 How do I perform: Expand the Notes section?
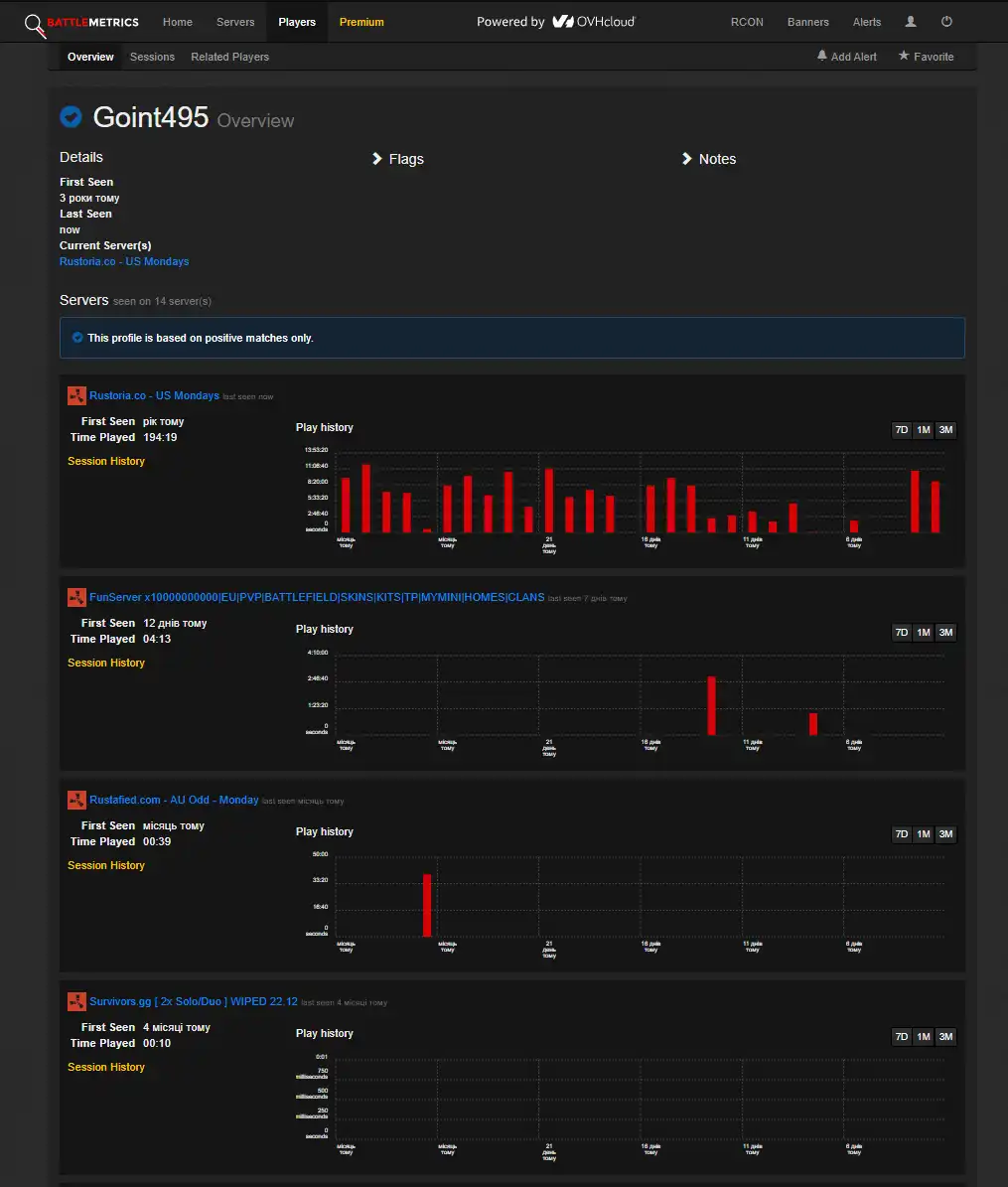point(708,159)
